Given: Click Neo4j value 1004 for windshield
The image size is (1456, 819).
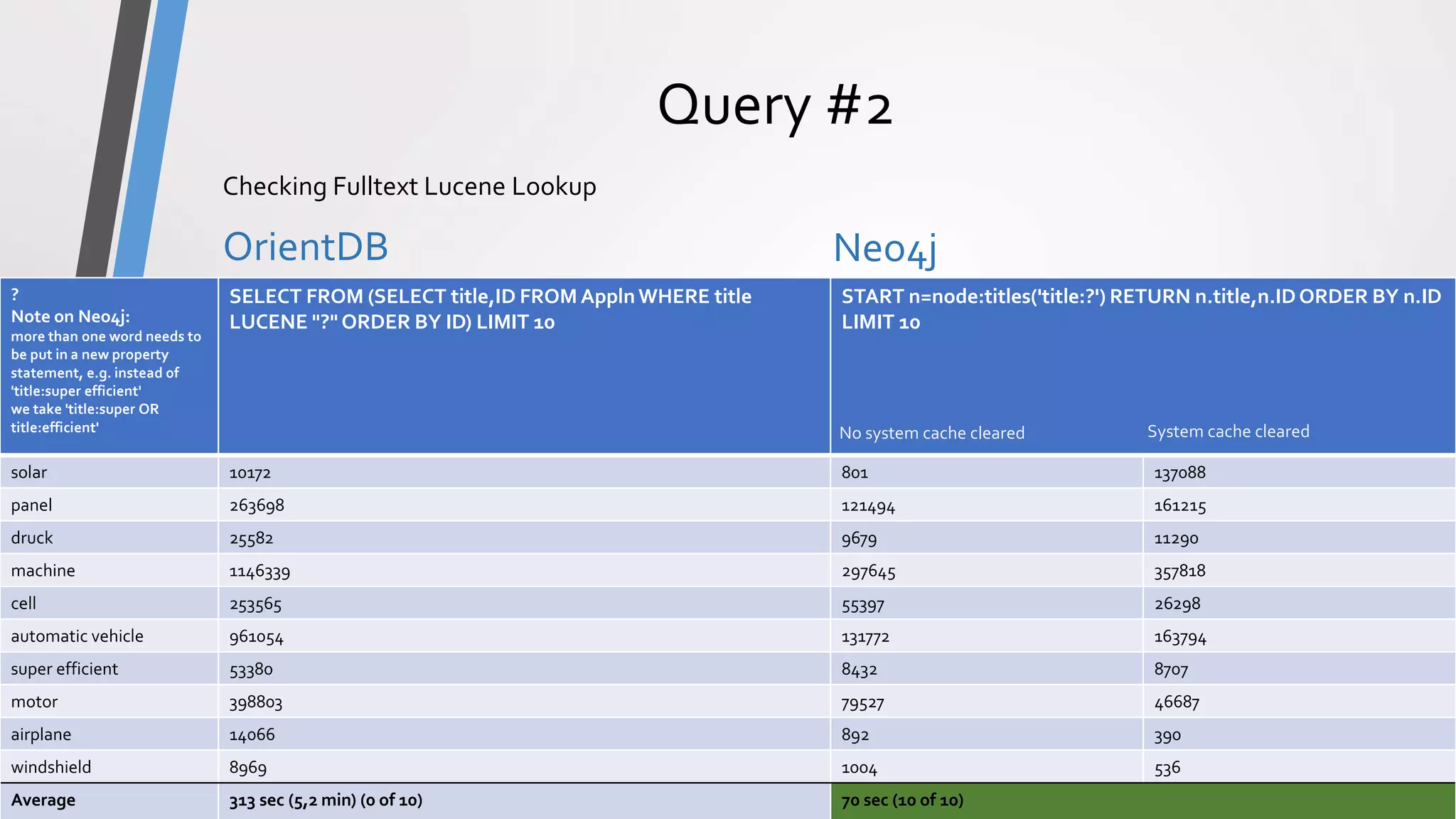Looking at the screenshot, I should click(859, 769).
